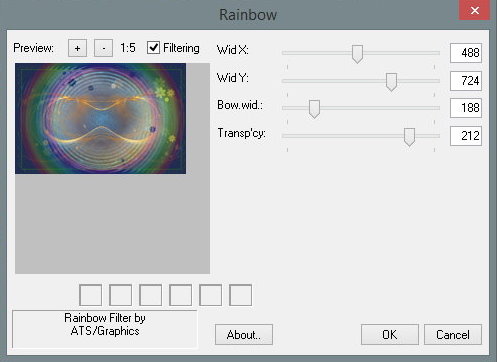Click the Bow.wid. slider thumb

[x=314, y=109]
